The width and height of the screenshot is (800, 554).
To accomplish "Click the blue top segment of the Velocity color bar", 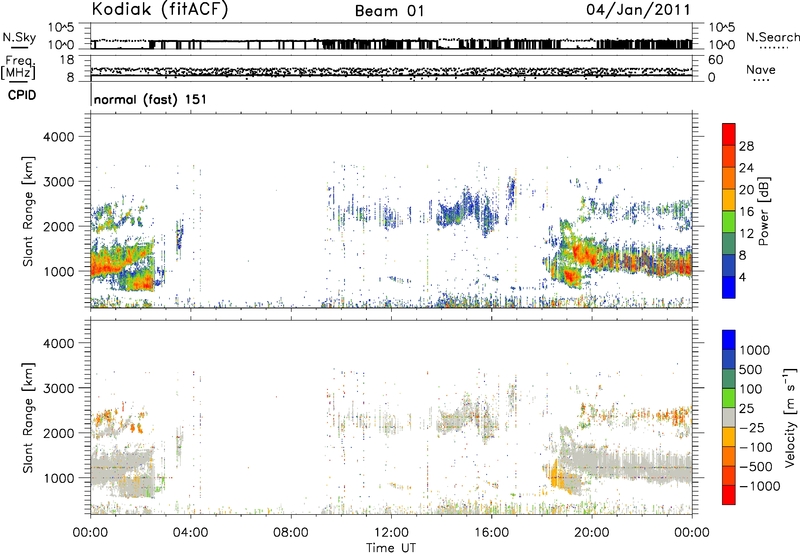I will 729,340.
